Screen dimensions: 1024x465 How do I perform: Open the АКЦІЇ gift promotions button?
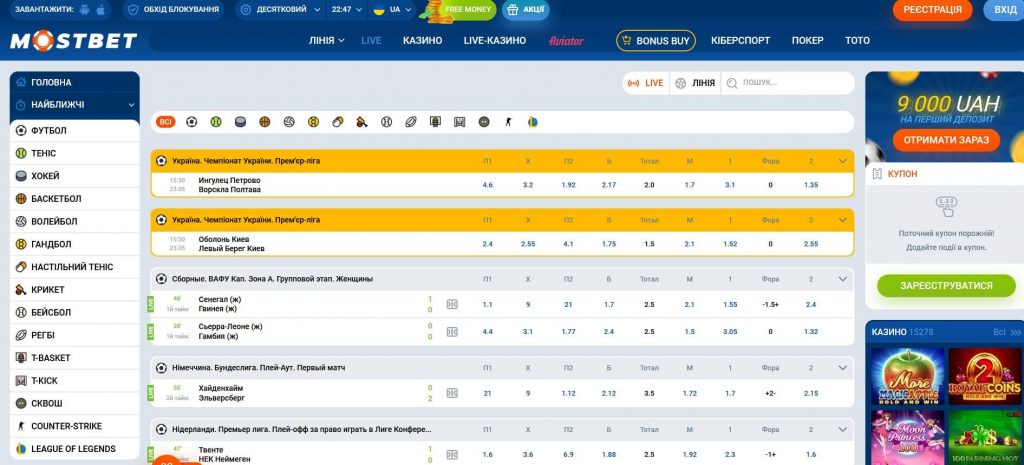(x=526, y=10)
